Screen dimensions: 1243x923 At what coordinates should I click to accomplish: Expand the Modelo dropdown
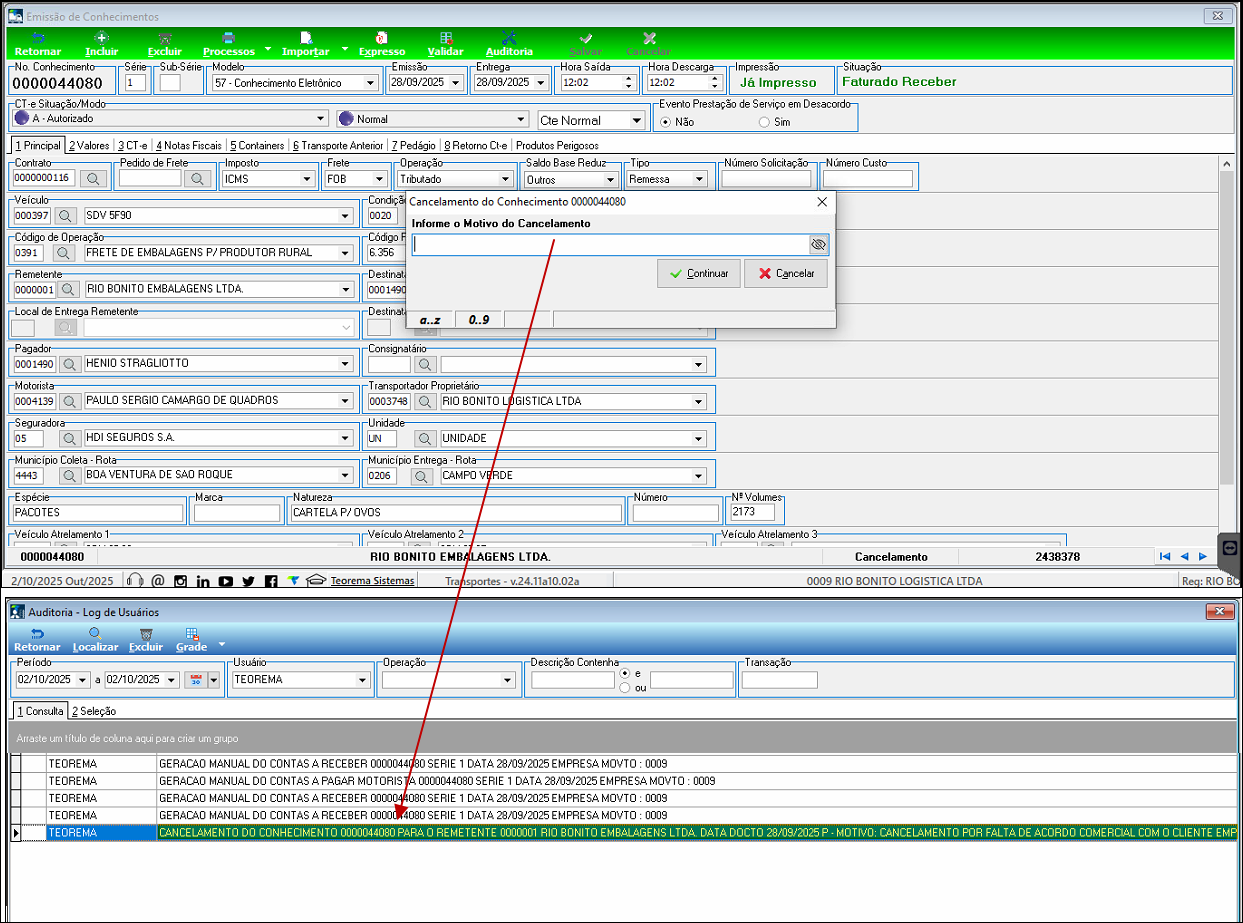point(370,83)
